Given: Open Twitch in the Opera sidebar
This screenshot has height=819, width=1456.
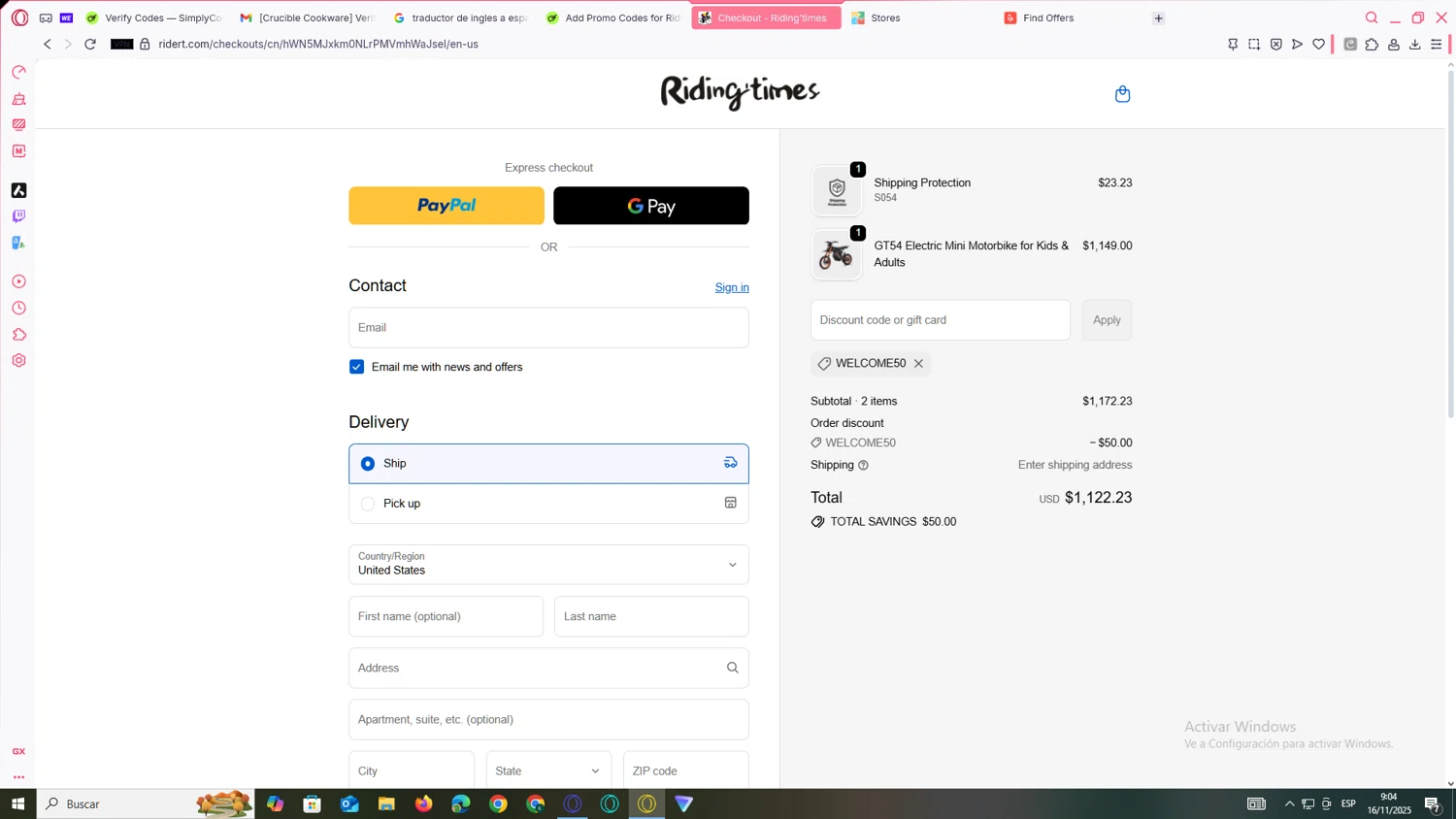Looking at the screenshot, I should tap(18, 216).
